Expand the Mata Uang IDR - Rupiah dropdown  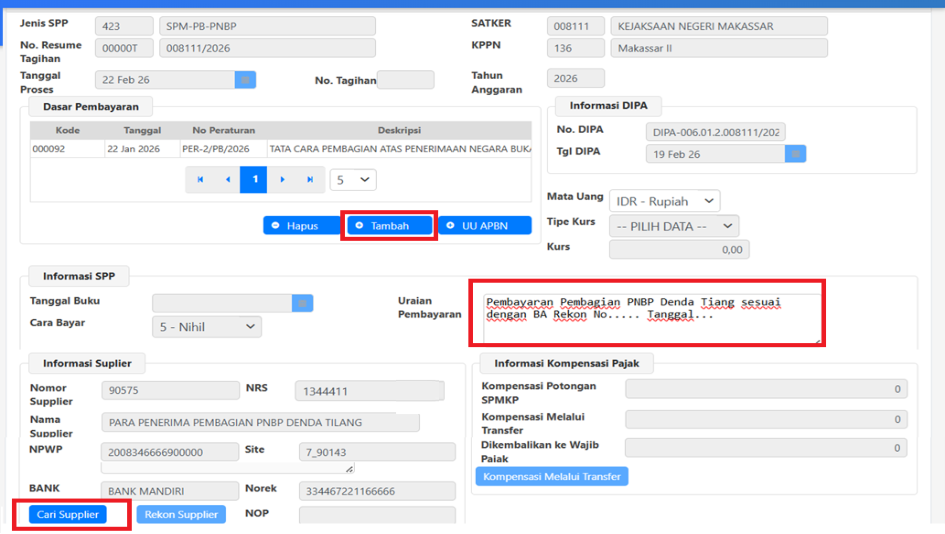tap(664, 201)
